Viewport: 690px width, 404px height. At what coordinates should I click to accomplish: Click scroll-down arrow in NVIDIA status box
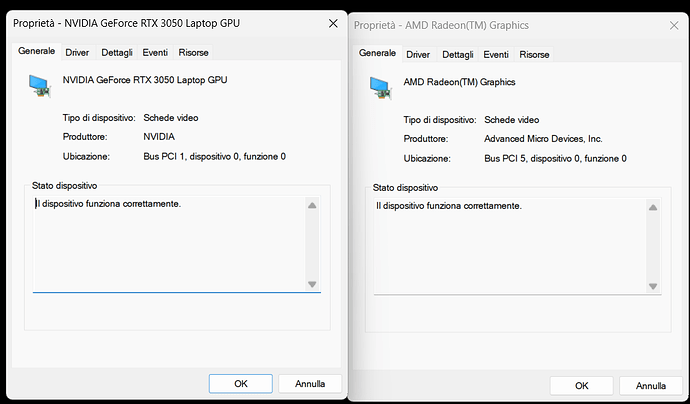coord(312,284)
